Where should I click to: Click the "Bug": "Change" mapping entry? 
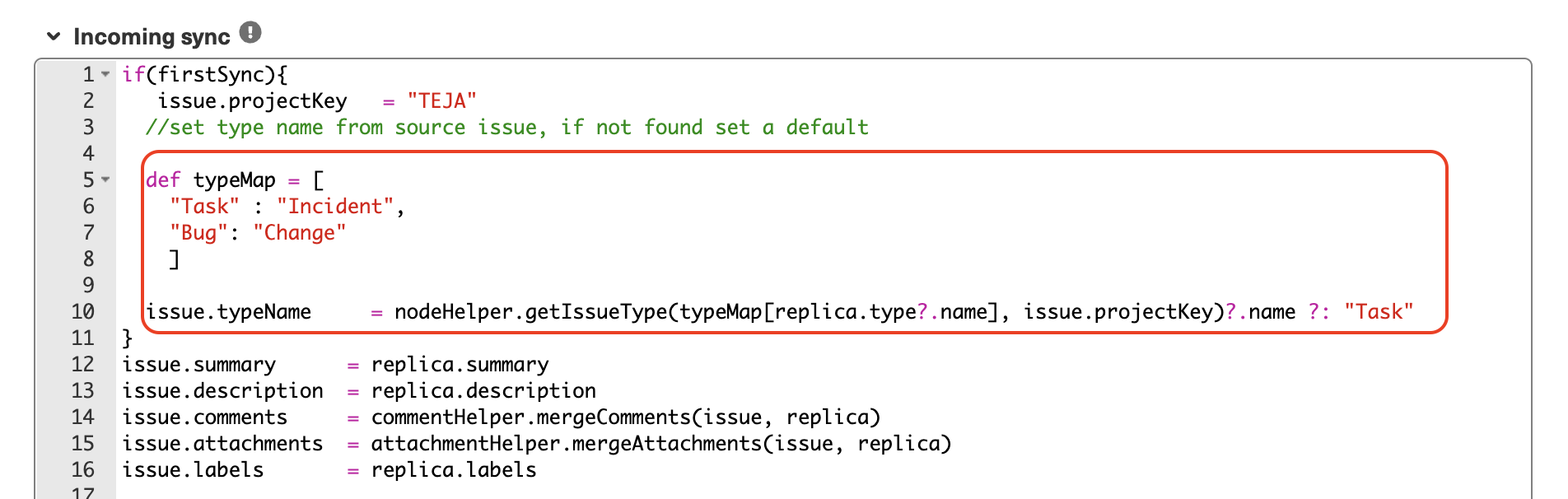click(259, 232)
